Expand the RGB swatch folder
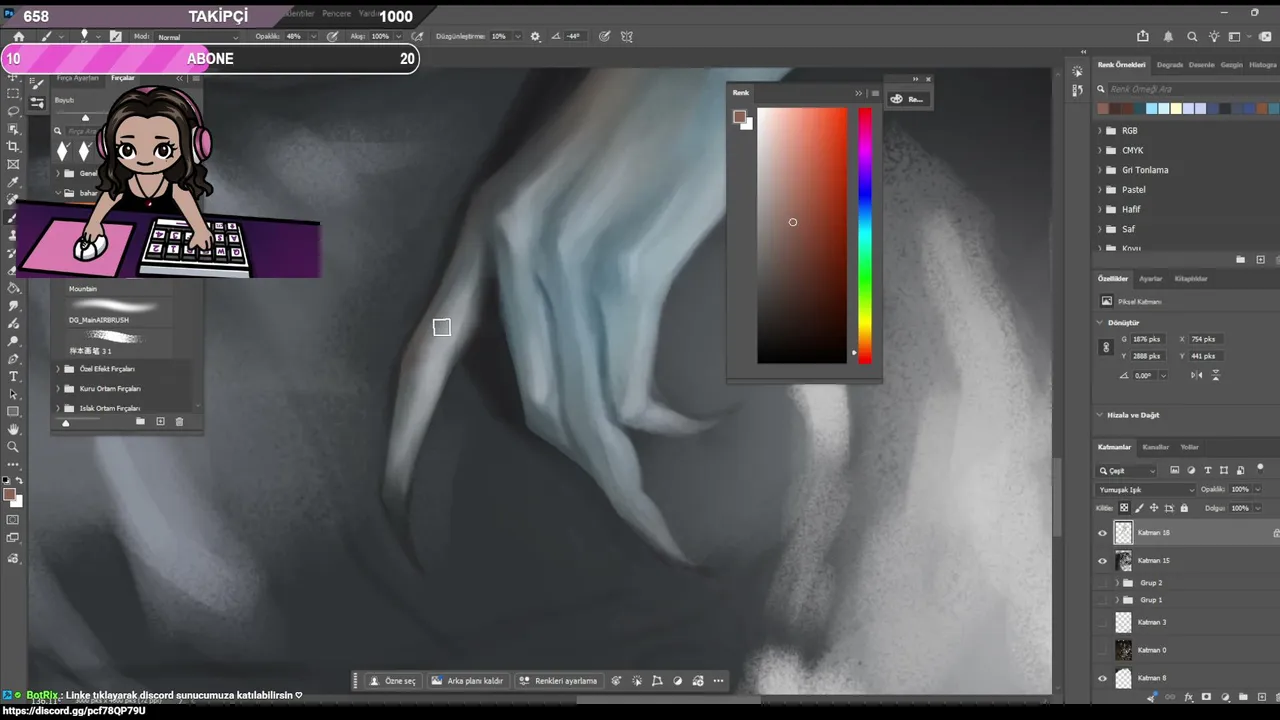This screenshot has width=1280, height=720. click(1100, 131)
